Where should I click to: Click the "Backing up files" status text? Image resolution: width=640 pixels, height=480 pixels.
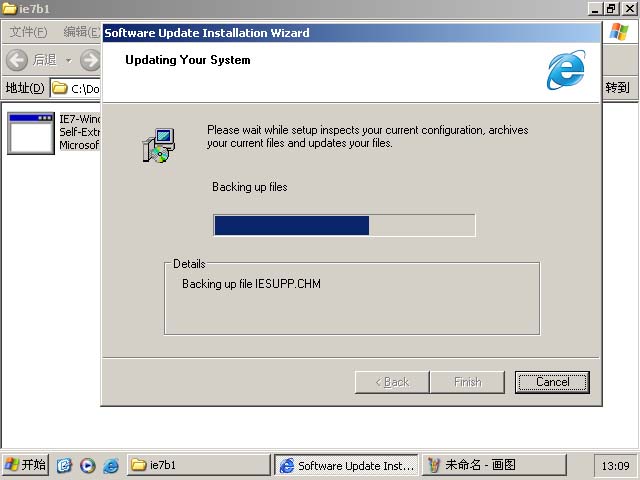(250, 187)
